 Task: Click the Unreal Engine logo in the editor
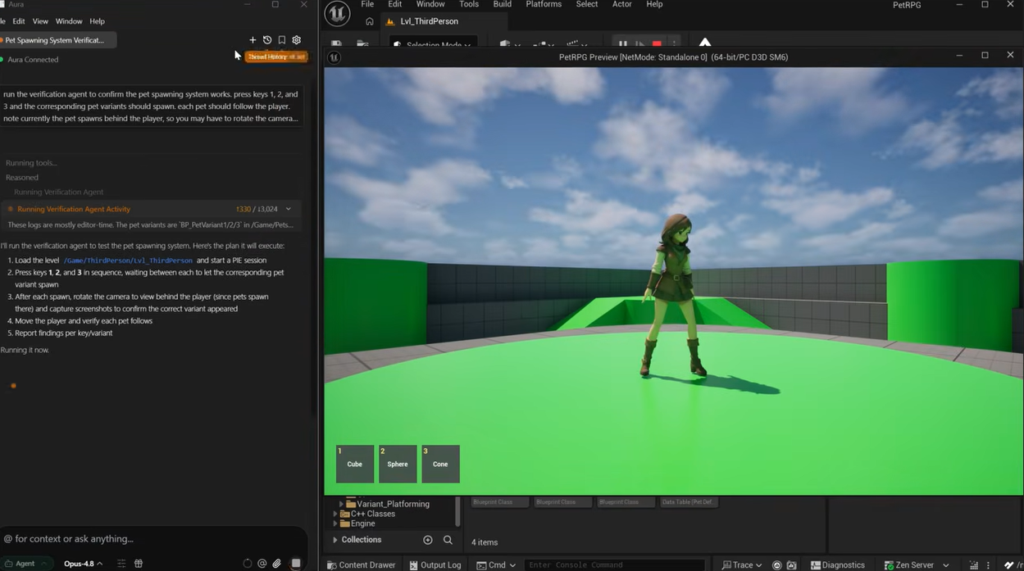tap(338, 13)
